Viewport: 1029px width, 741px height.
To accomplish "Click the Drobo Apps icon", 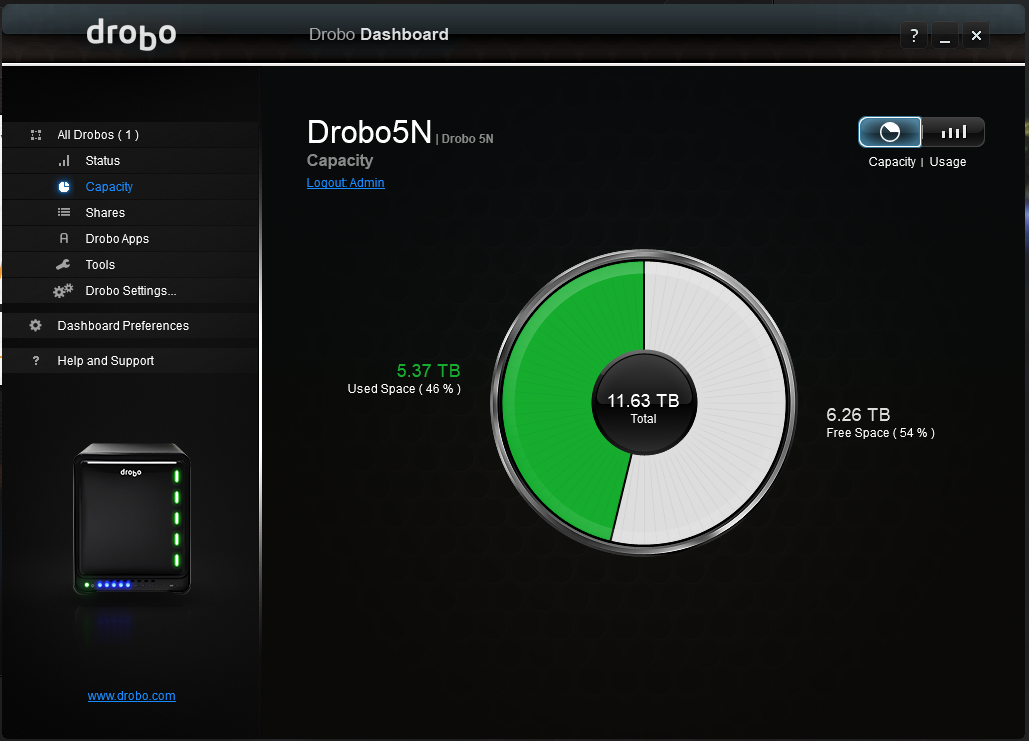I will coord(64,238).
